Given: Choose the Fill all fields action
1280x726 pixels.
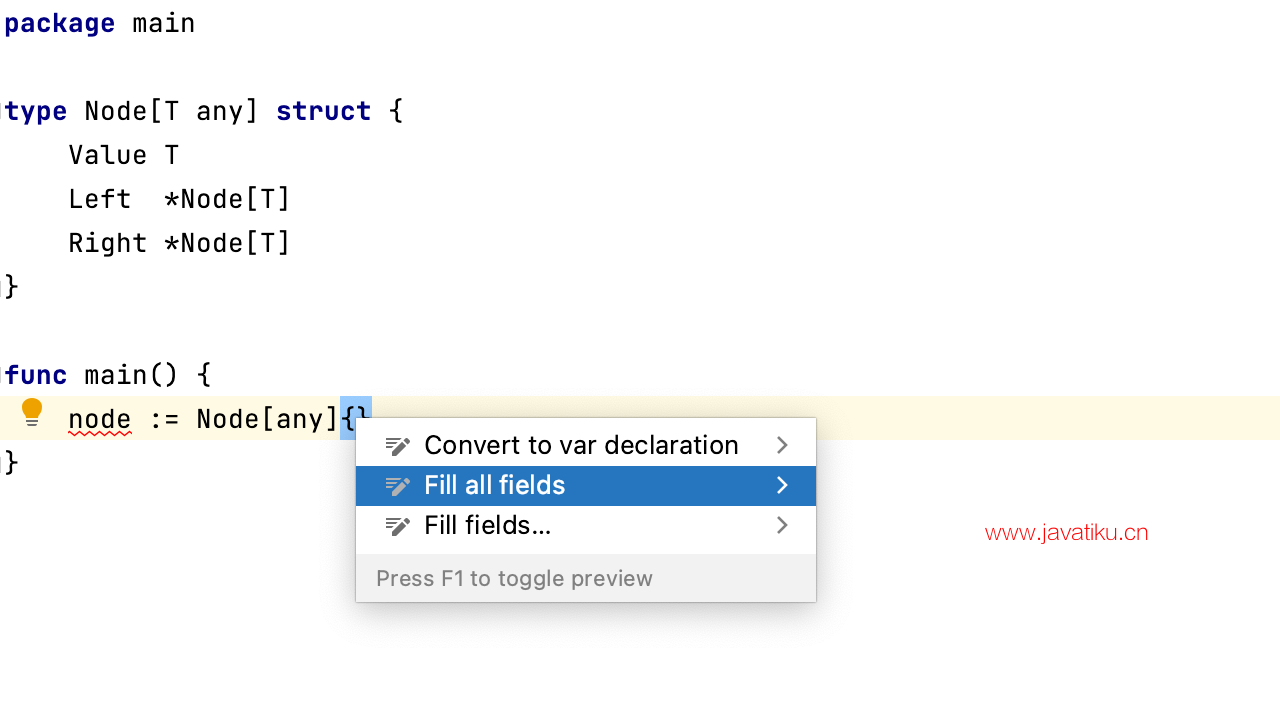Looking at the screenshot, I should click(x=495, y=486).
